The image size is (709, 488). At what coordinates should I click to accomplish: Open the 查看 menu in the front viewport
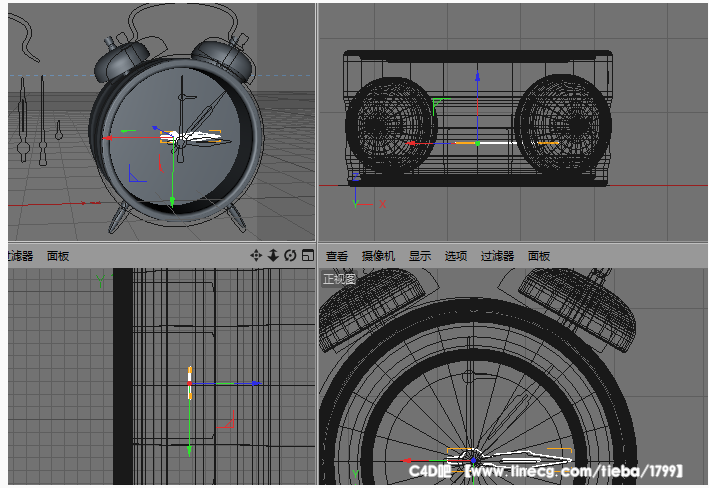[x=337, y=256]
